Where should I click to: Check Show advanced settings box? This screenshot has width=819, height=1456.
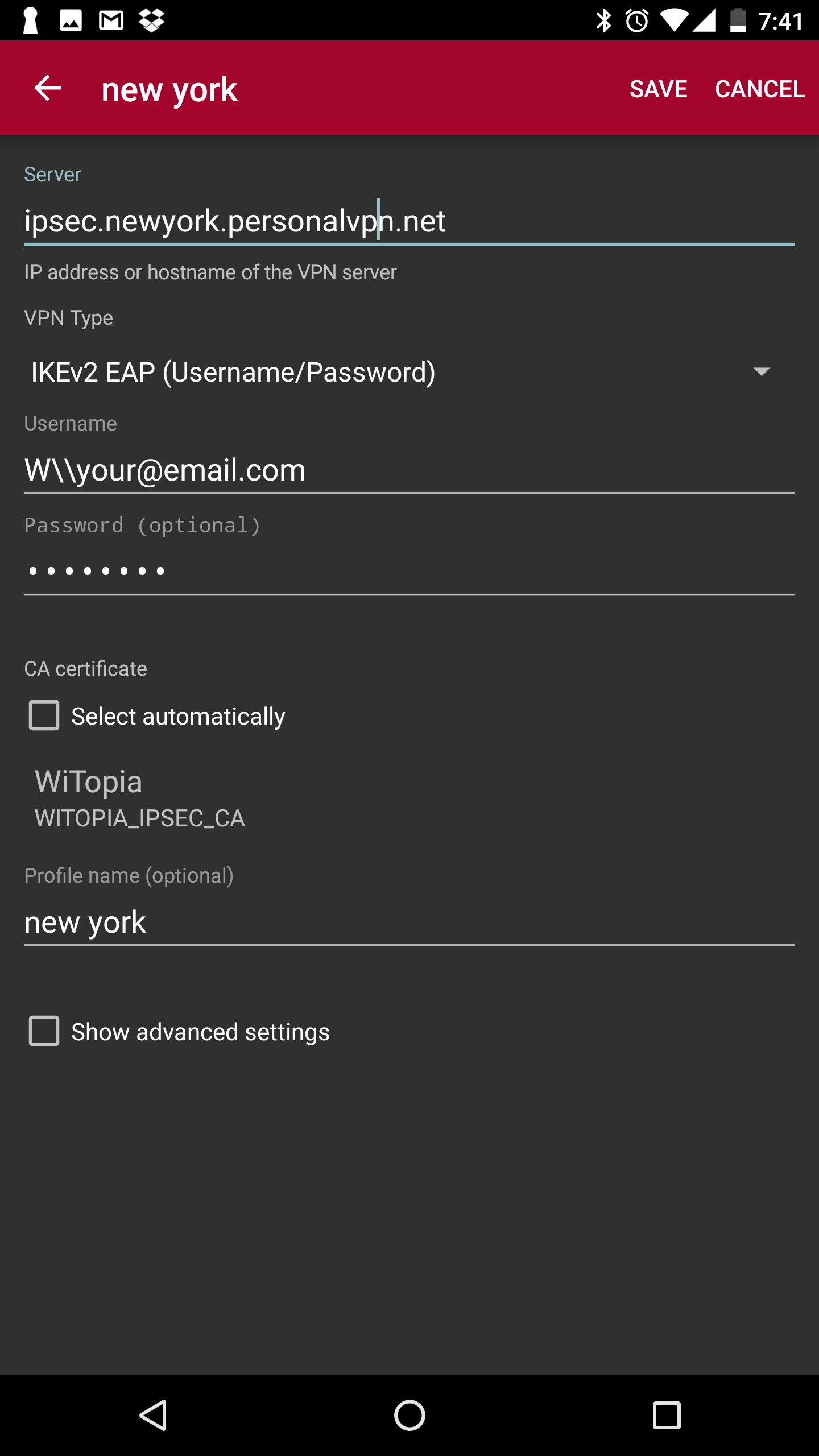(x=44, y=1031)
